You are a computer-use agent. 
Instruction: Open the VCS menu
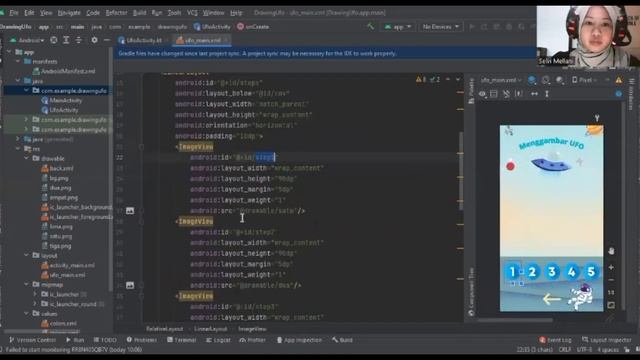coord(192,13)
